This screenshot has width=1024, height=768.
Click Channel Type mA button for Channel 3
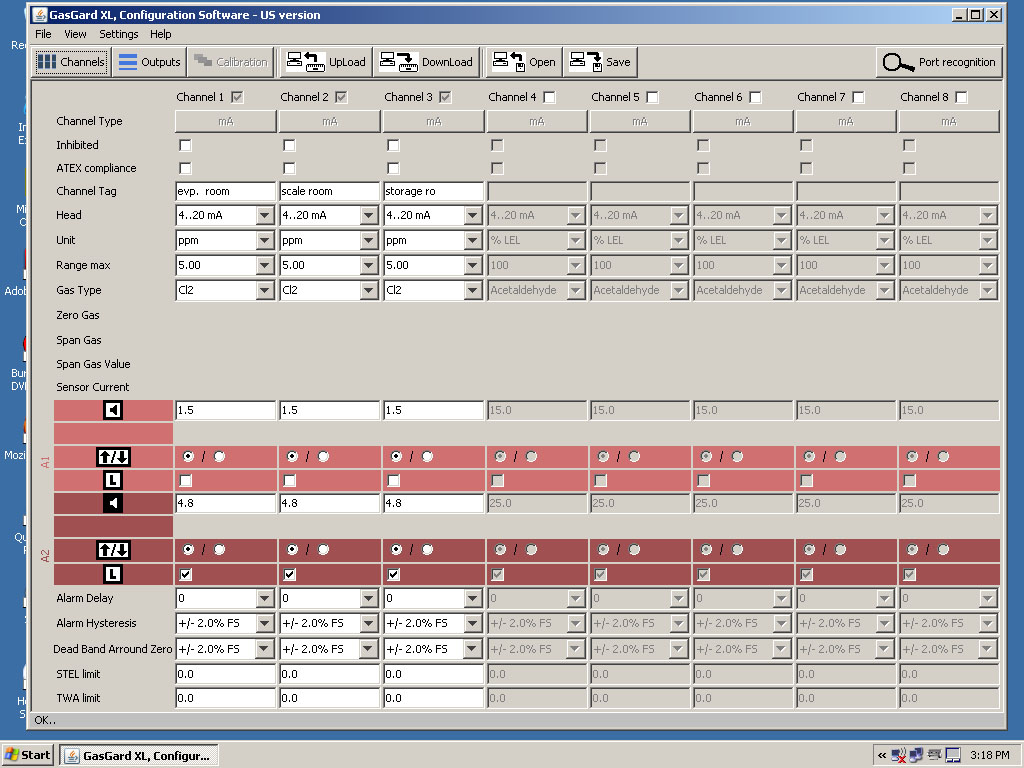point(434,121)
